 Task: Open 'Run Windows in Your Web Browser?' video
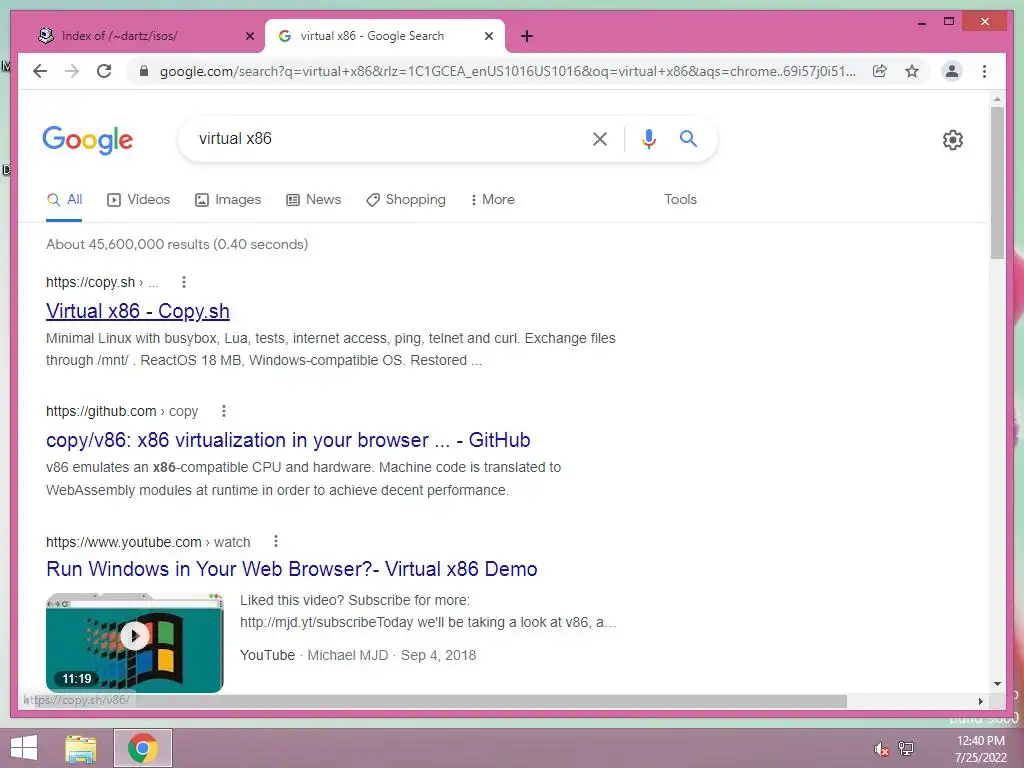pos(291,569)
